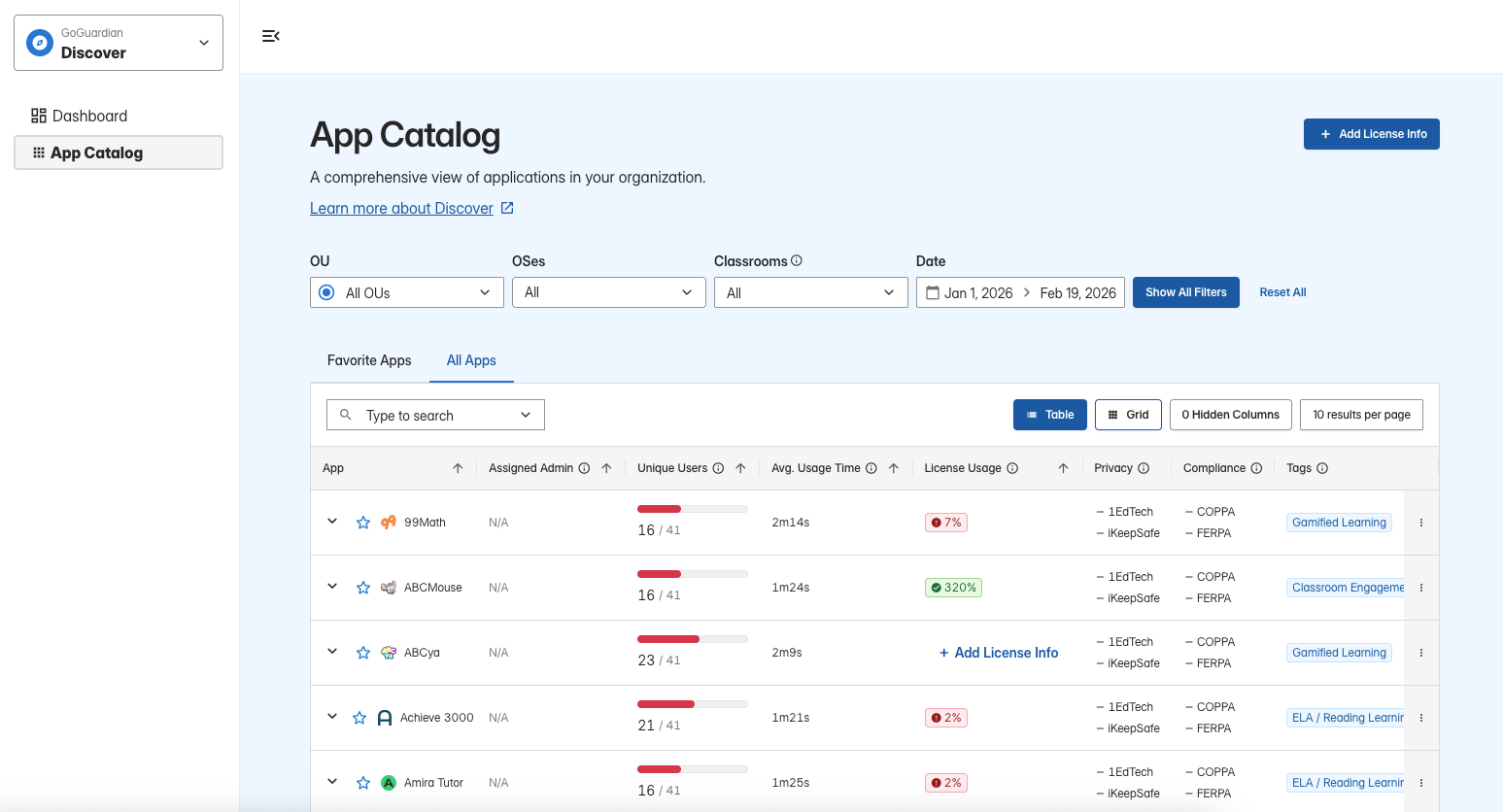1503x812 pixels.
Task: Open the 0 Hidden Columns button
Action: coord(1231,415)
